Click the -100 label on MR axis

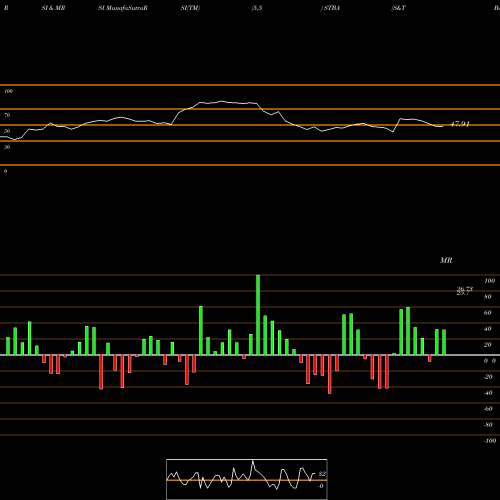click(490, 441)
